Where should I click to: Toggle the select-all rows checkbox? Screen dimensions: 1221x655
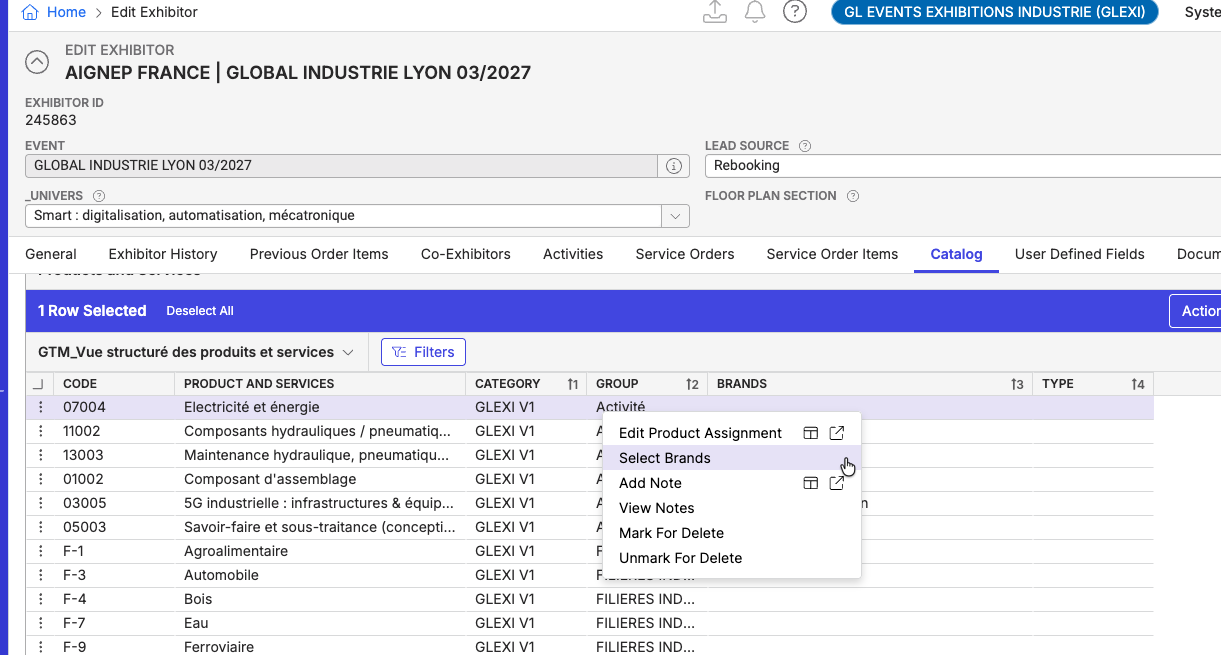click(38, 384)
